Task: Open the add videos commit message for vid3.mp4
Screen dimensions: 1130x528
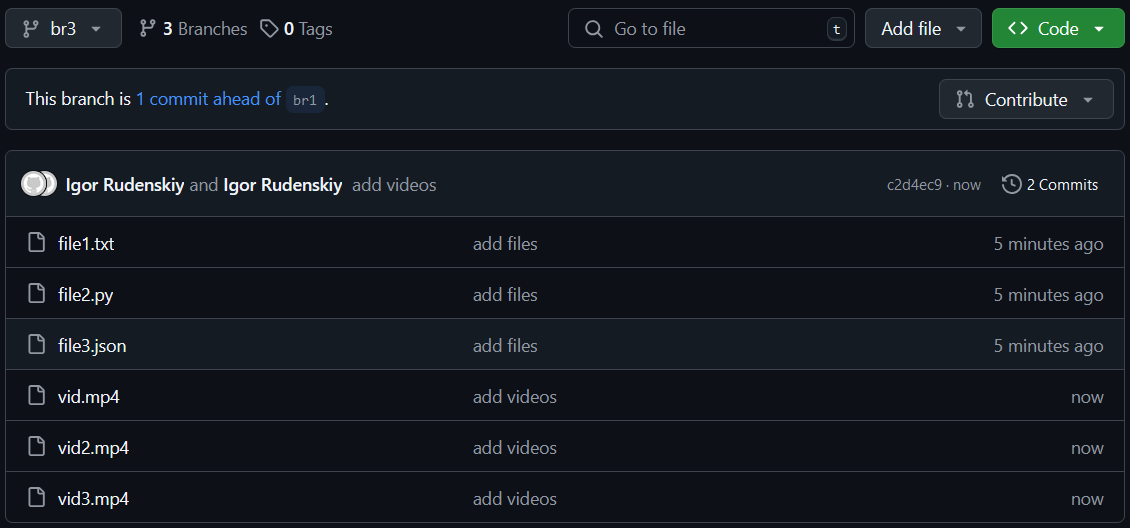Action: tap(515, 498)
